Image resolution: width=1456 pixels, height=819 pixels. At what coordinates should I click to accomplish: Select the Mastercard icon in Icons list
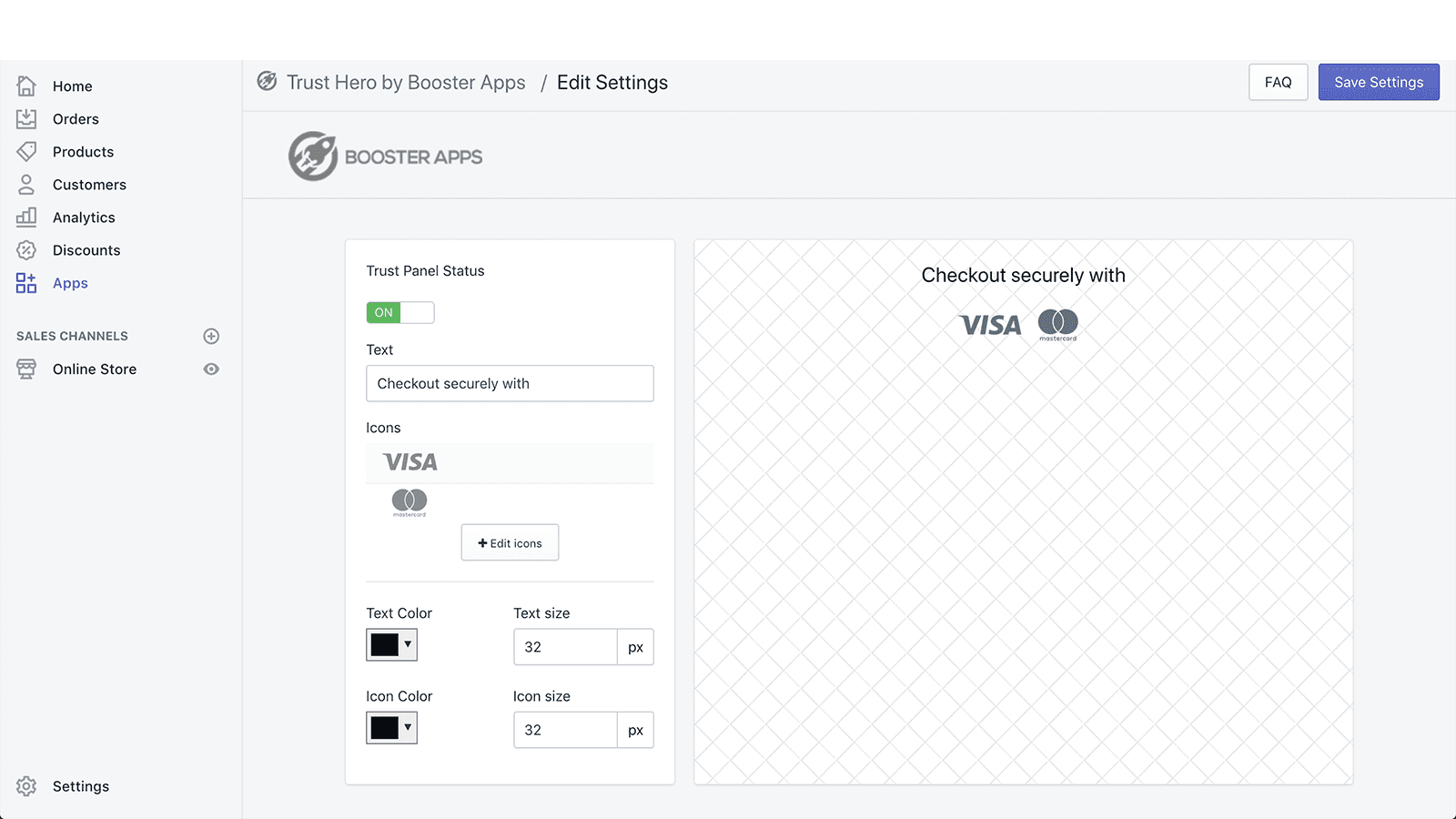point(409,502)
